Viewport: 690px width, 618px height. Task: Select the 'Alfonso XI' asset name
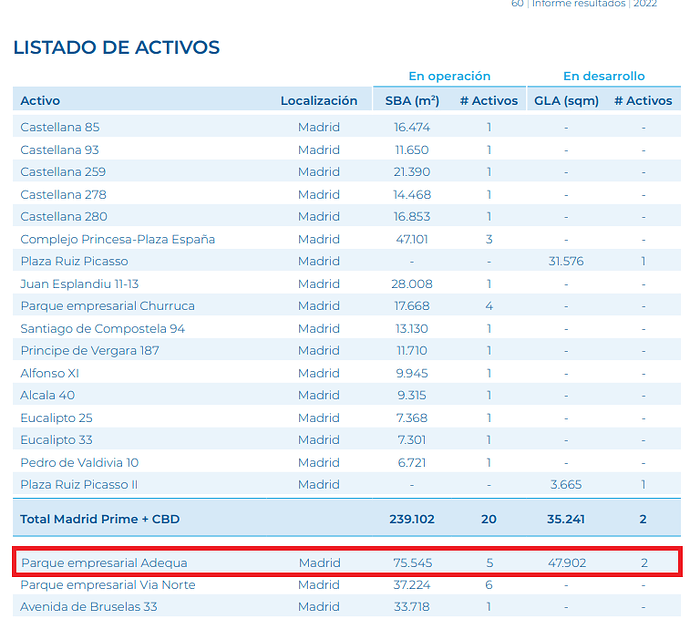click(x=50, y=373)
